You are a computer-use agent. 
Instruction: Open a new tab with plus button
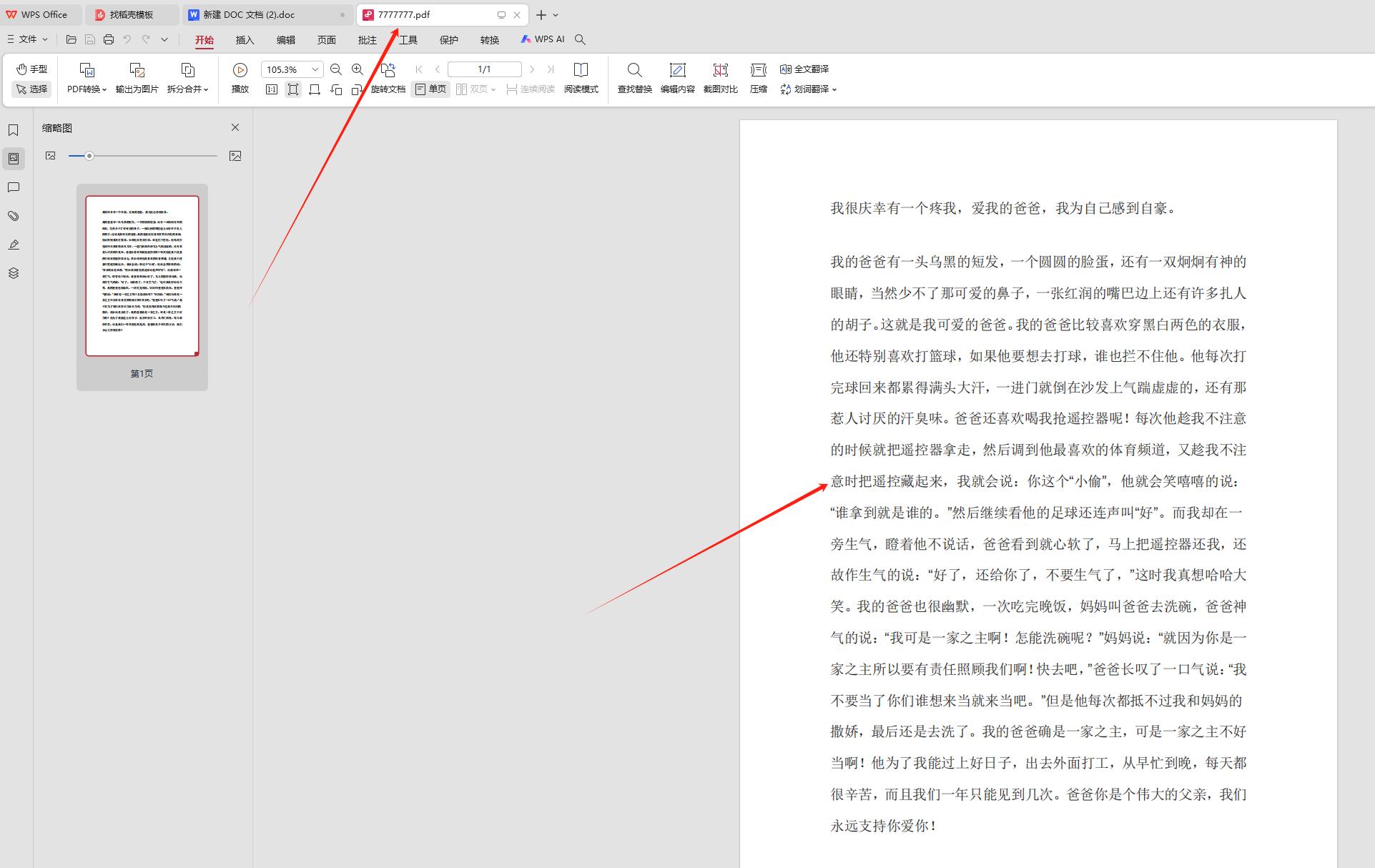541,14
